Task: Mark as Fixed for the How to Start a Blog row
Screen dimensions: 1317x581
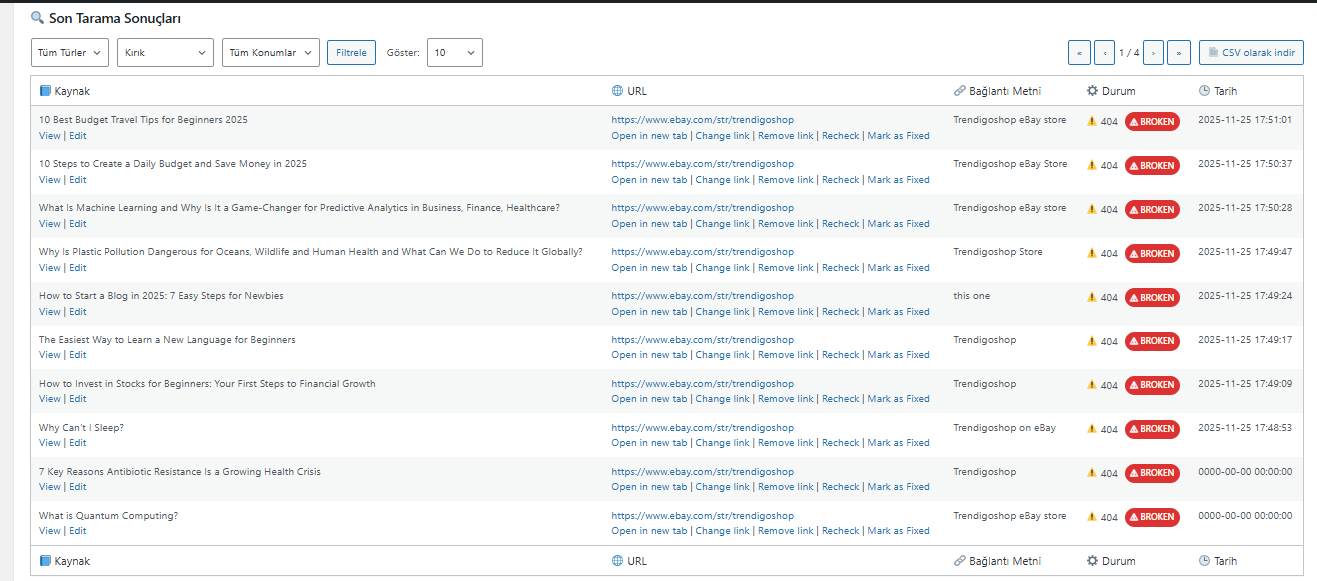Action: click(898, 312)
